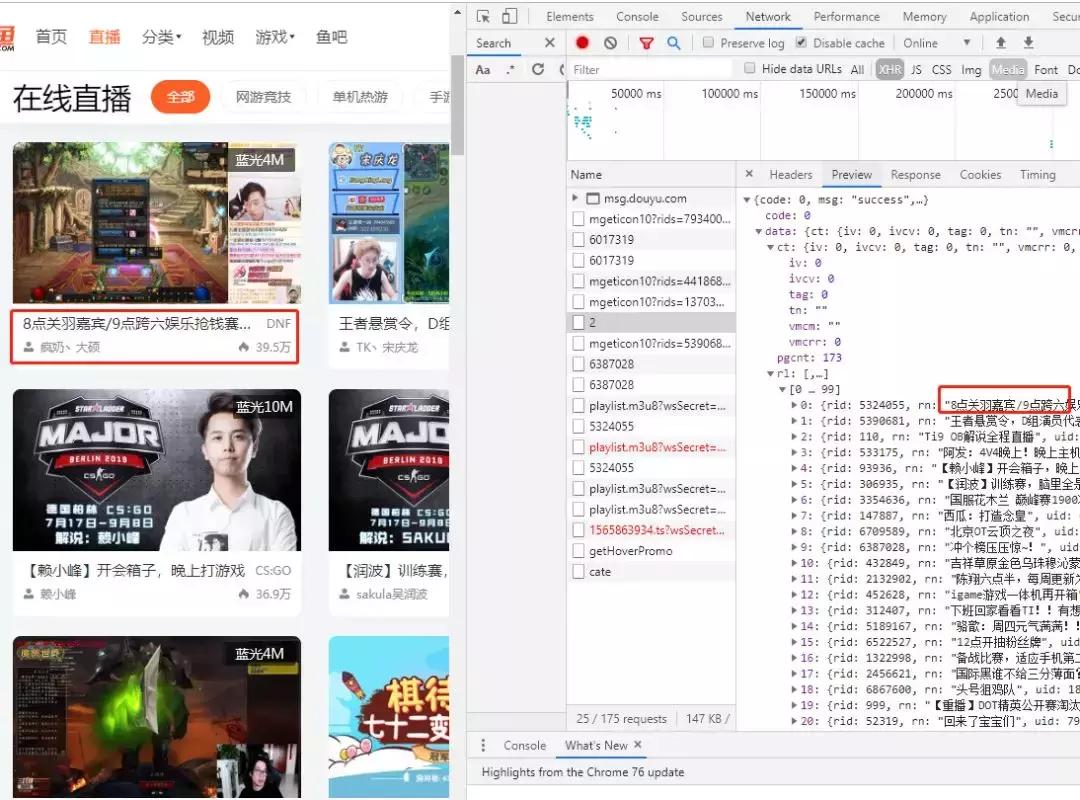This screenshot has height=800, width=1080.
Task: Click the clear network log icon
Action: point(611,43)
